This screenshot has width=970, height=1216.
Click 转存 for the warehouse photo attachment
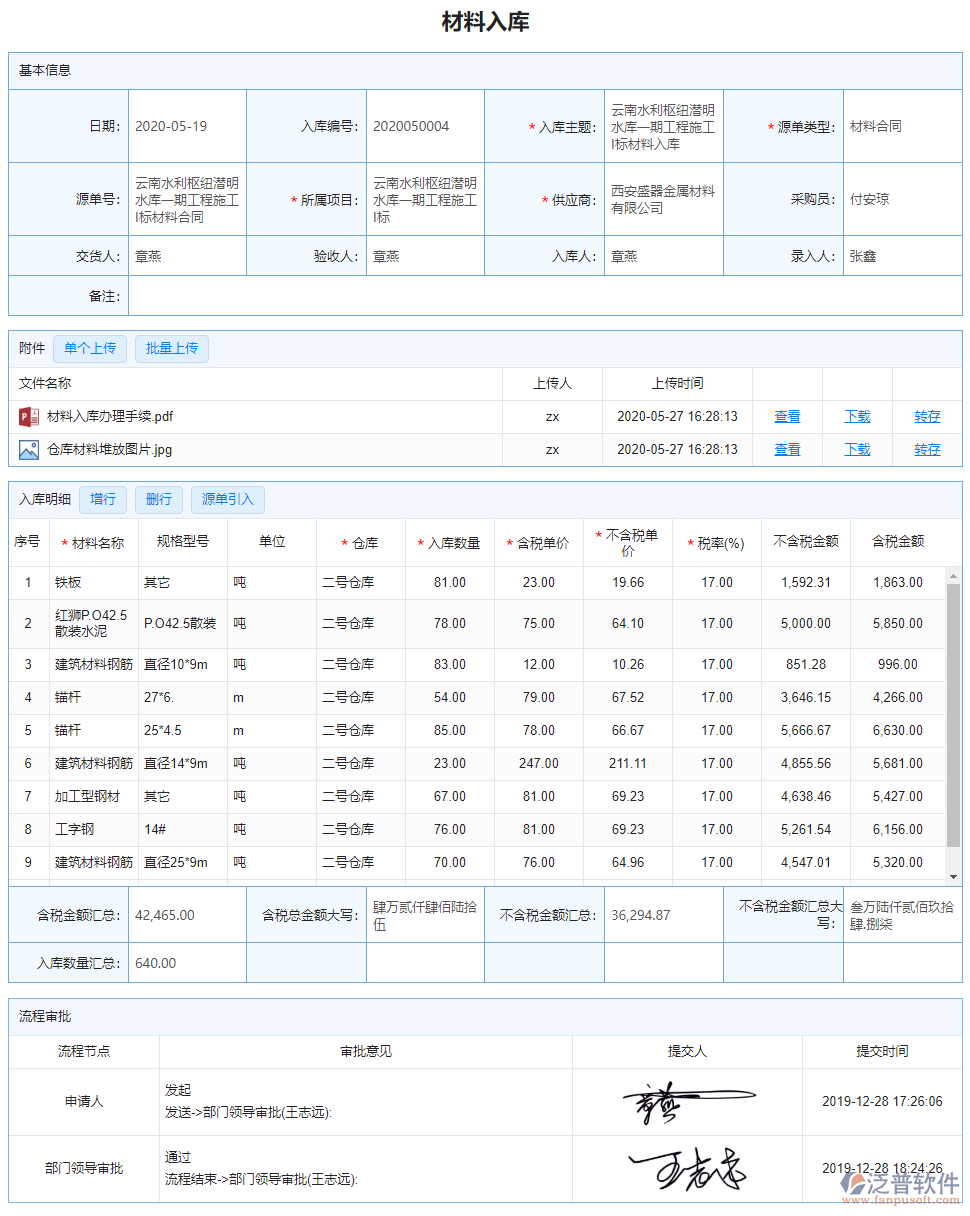coord(927,449)
